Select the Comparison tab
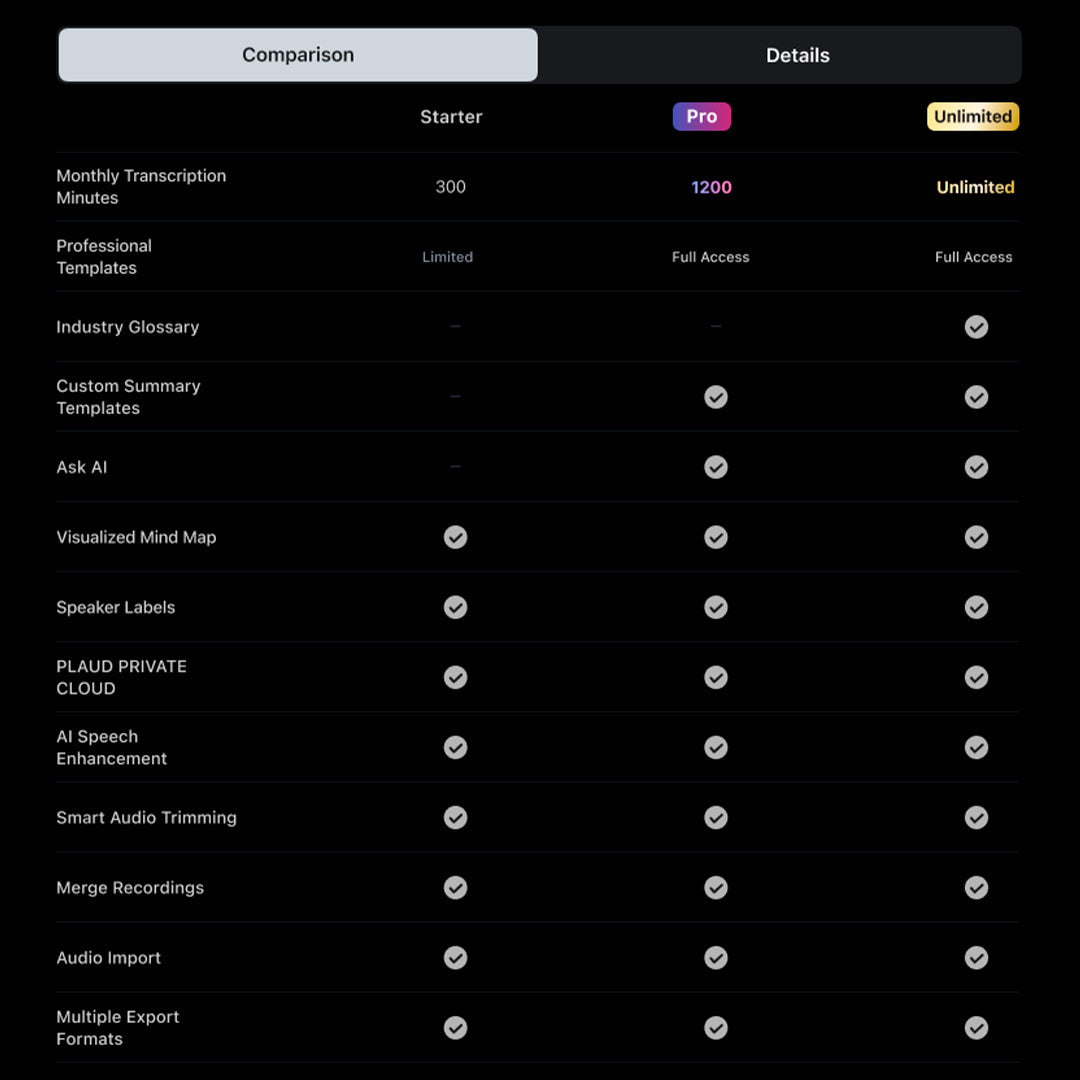 (297, 55)
